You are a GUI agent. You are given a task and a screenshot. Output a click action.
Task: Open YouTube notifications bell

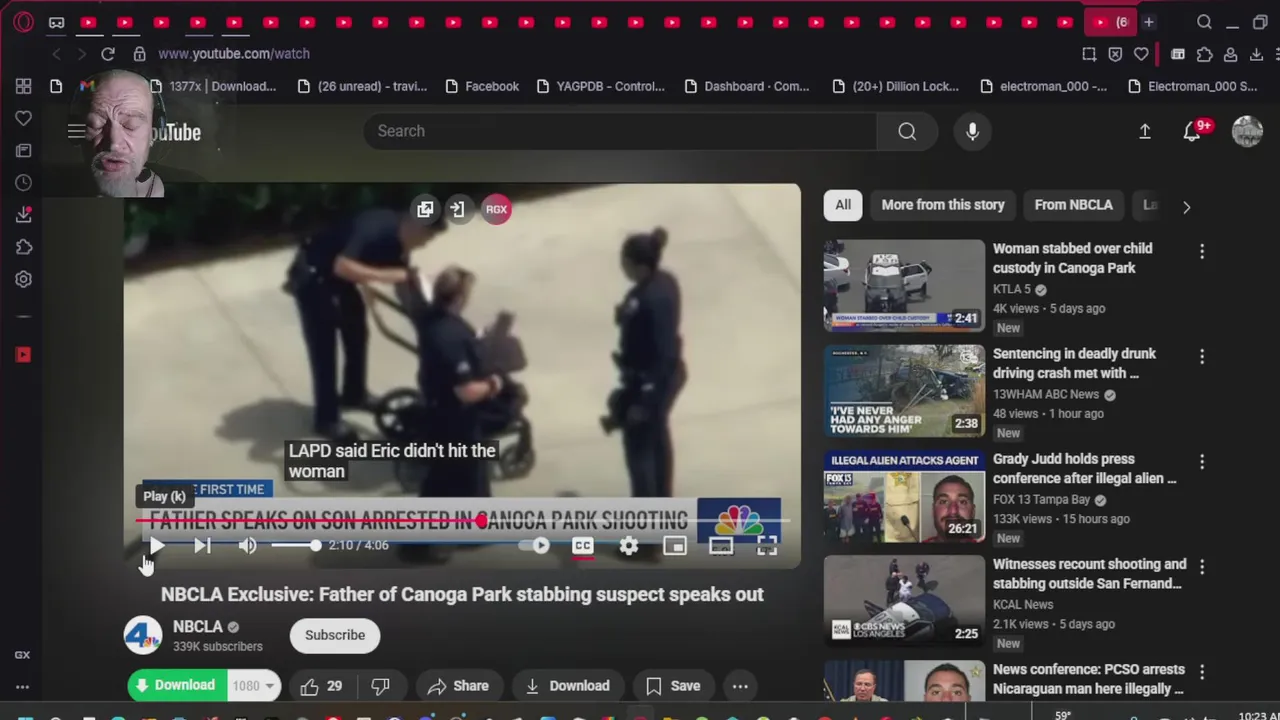pos(1192,131)
